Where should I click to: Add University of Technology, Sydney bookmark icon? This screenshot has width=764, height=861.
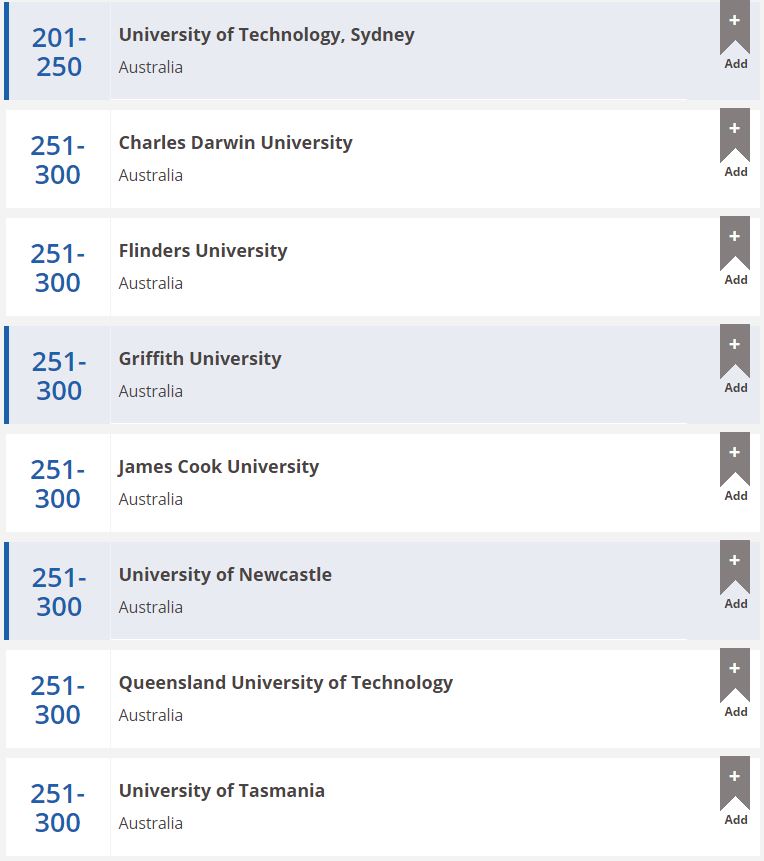pos(735,30)
